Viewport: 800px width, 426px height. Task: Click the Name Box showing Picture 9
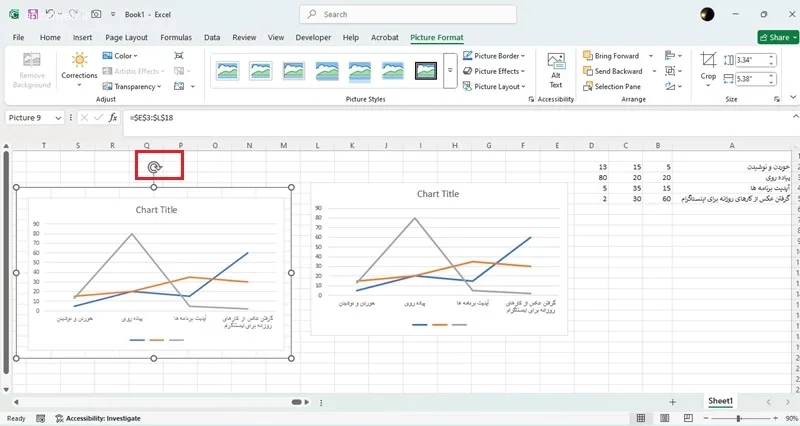pos(34,118)
